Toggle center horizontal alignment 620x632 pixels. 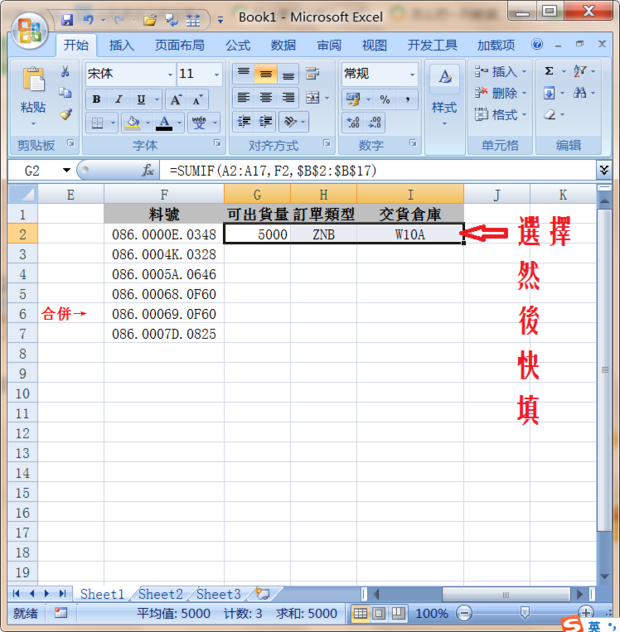266,98
